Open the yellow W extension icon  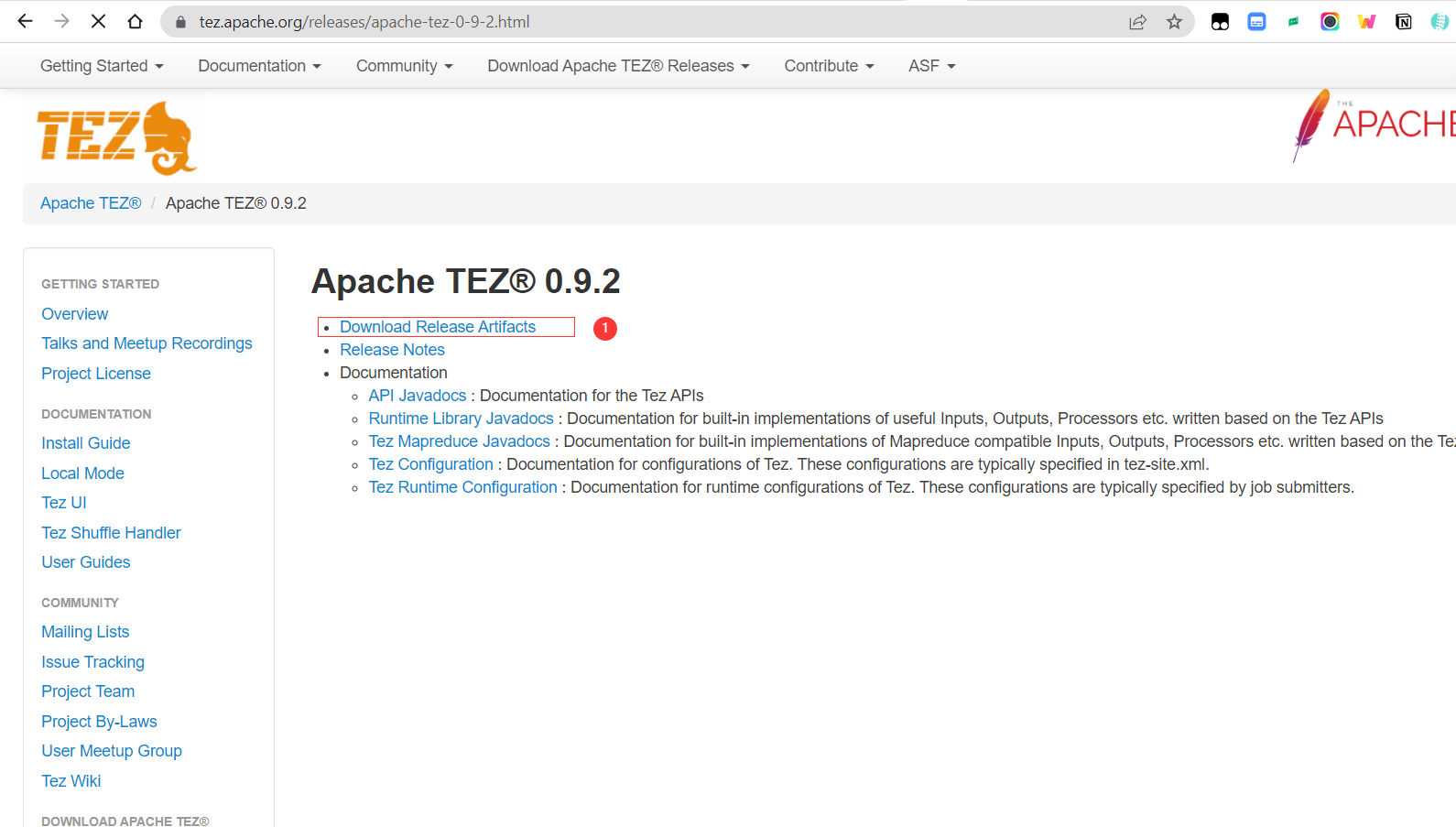pyautogui.click(x=1366, y=22)
